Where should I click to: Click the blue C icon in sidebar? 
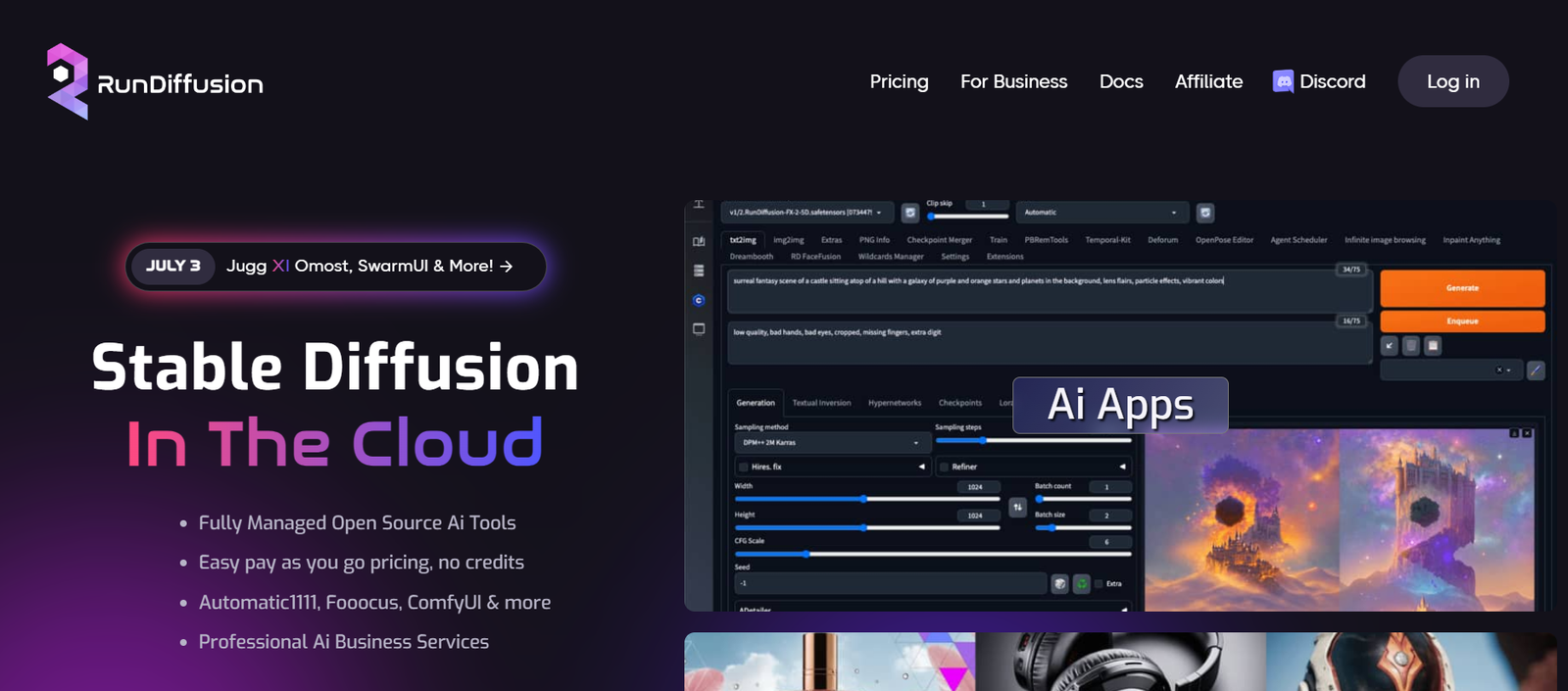(x=699, y=300)
